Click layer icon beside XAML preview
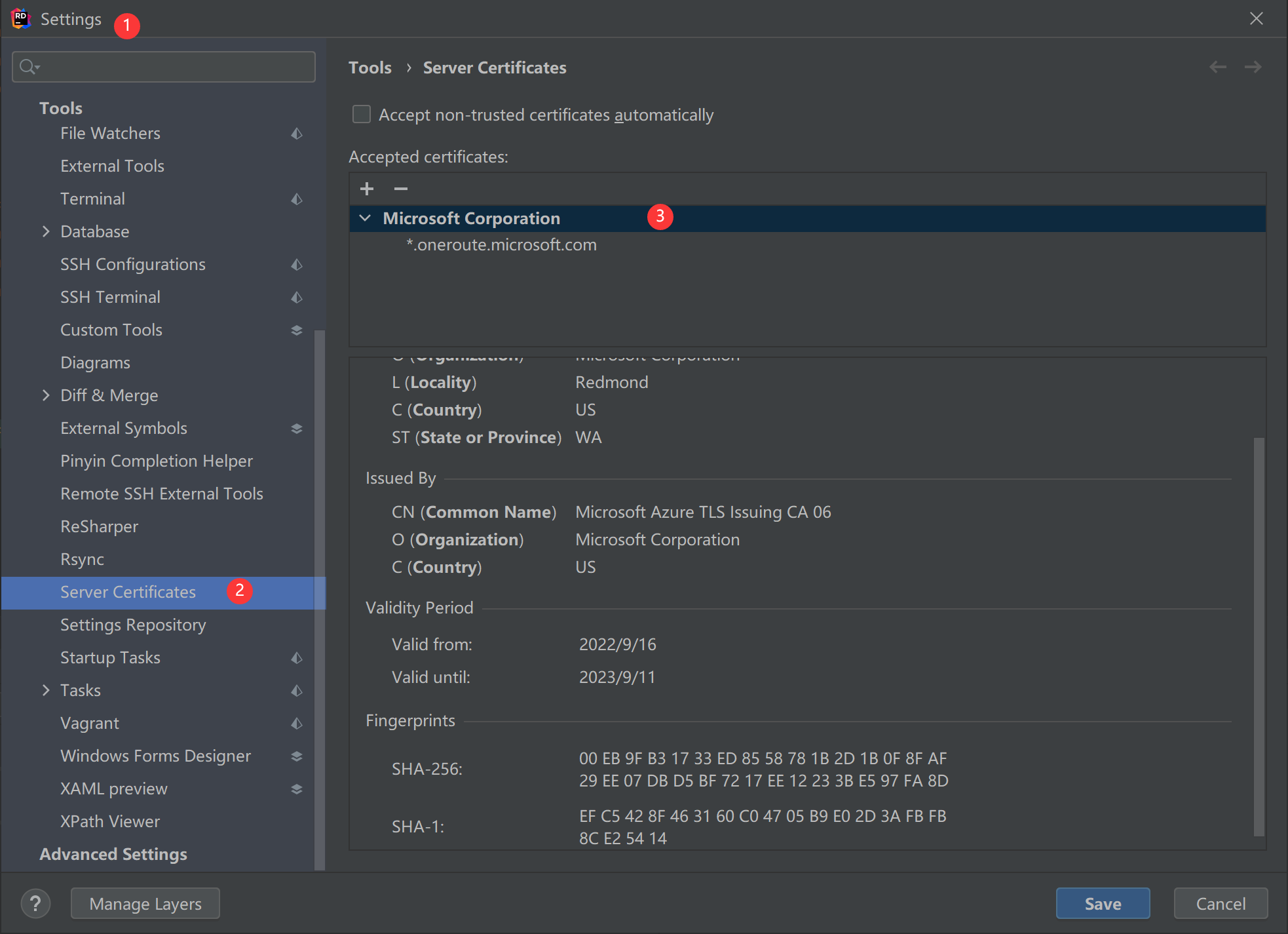This screenshot has width=1288, height=934. pos(297,788)
